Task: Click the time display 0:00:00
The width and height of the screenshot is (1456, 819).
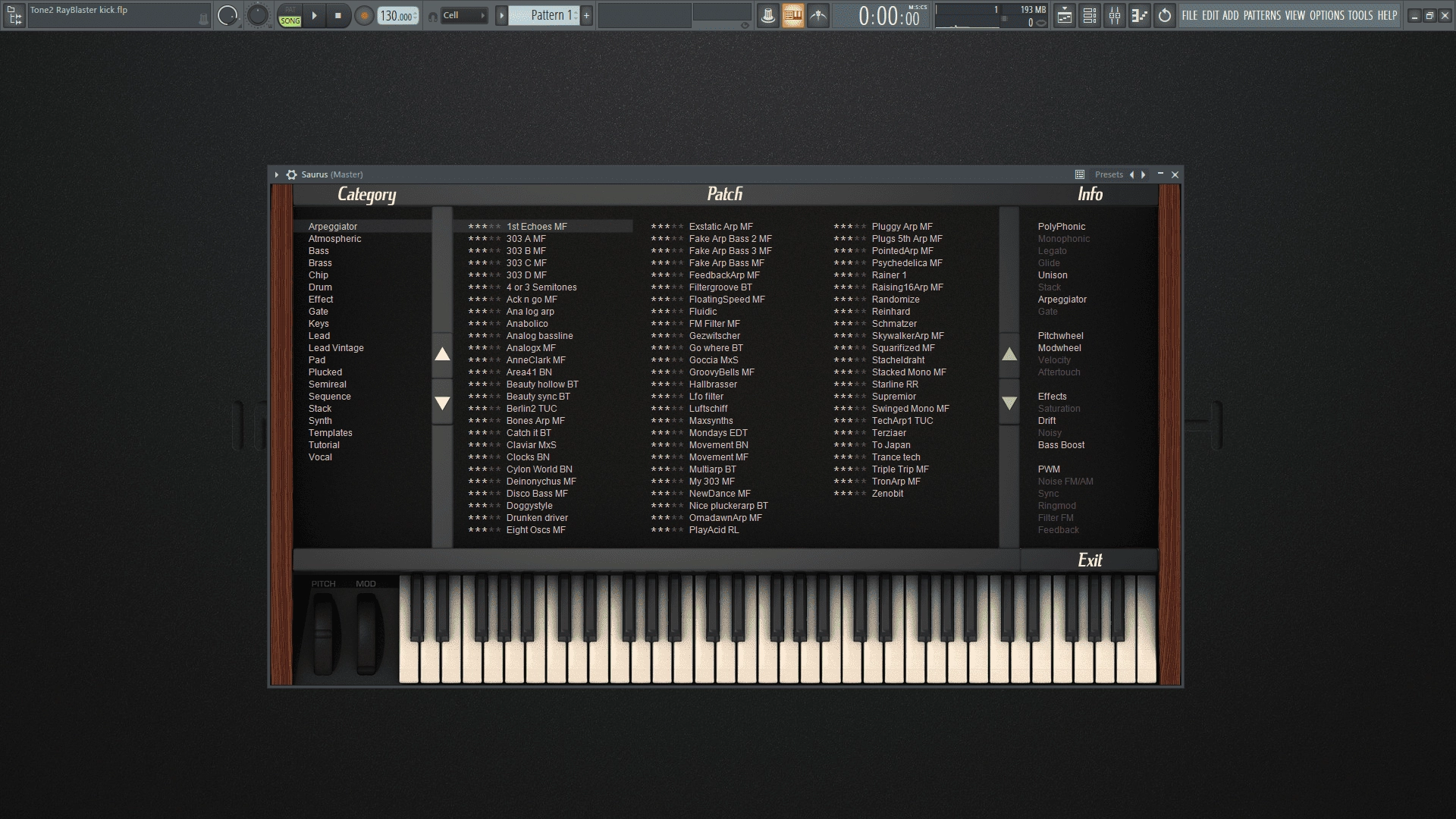Action: pos(889,16)
